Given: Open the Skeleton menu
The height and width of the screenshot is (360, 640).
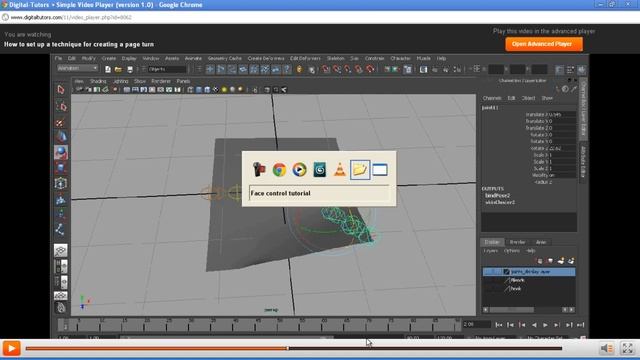Looking at the screenshot, I should (336, 58).
